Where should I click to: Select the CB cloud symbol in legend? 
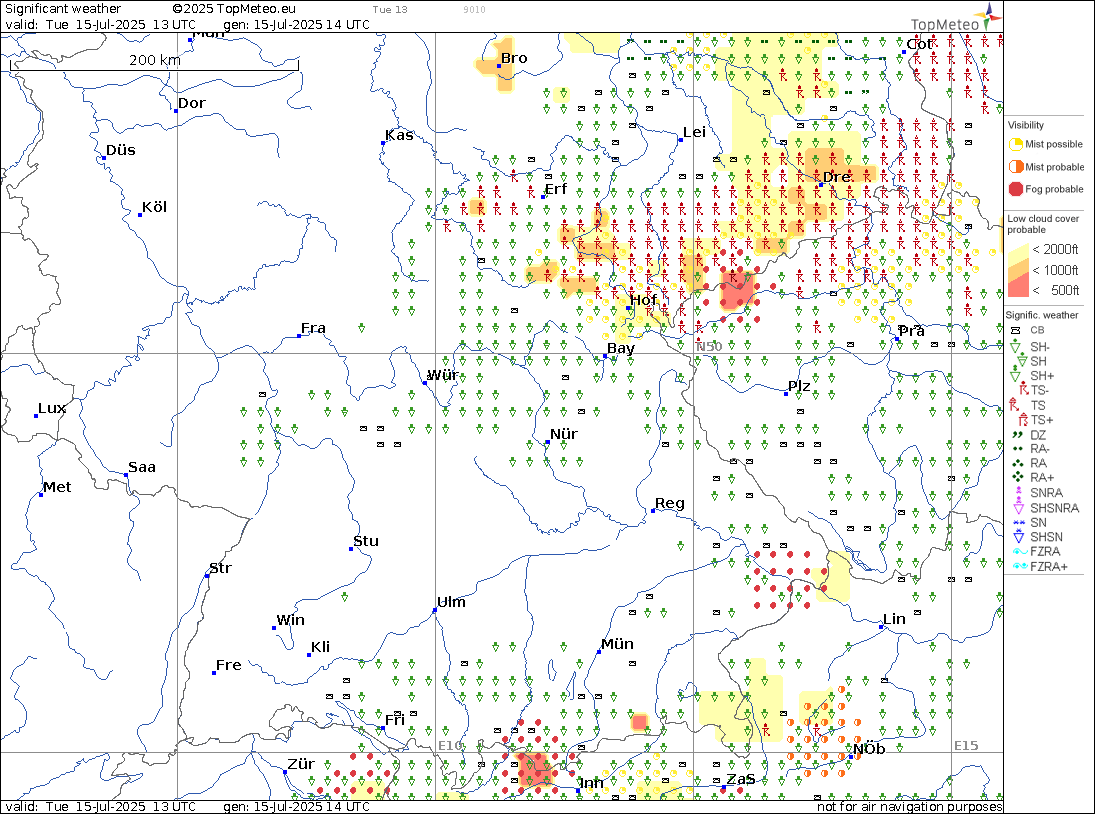click(1016, 330)
